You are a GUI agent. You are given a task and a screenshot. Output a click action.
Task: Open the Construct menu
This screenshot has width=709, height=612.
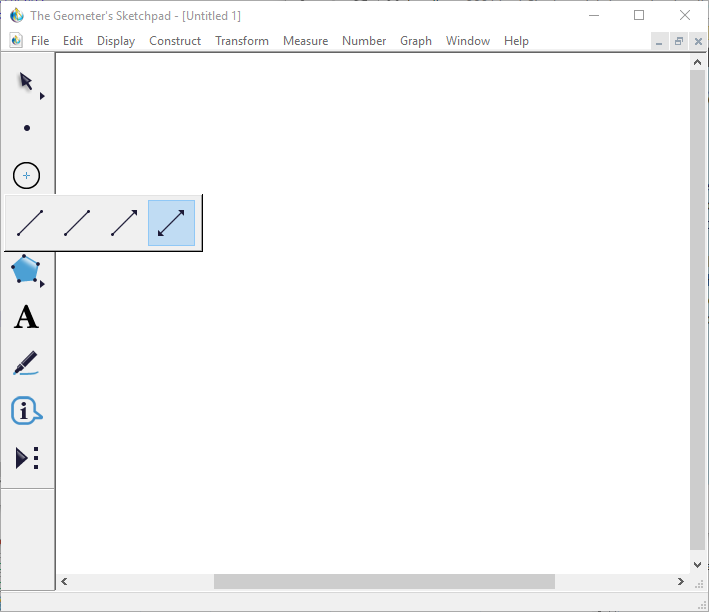tap(175, 41)
